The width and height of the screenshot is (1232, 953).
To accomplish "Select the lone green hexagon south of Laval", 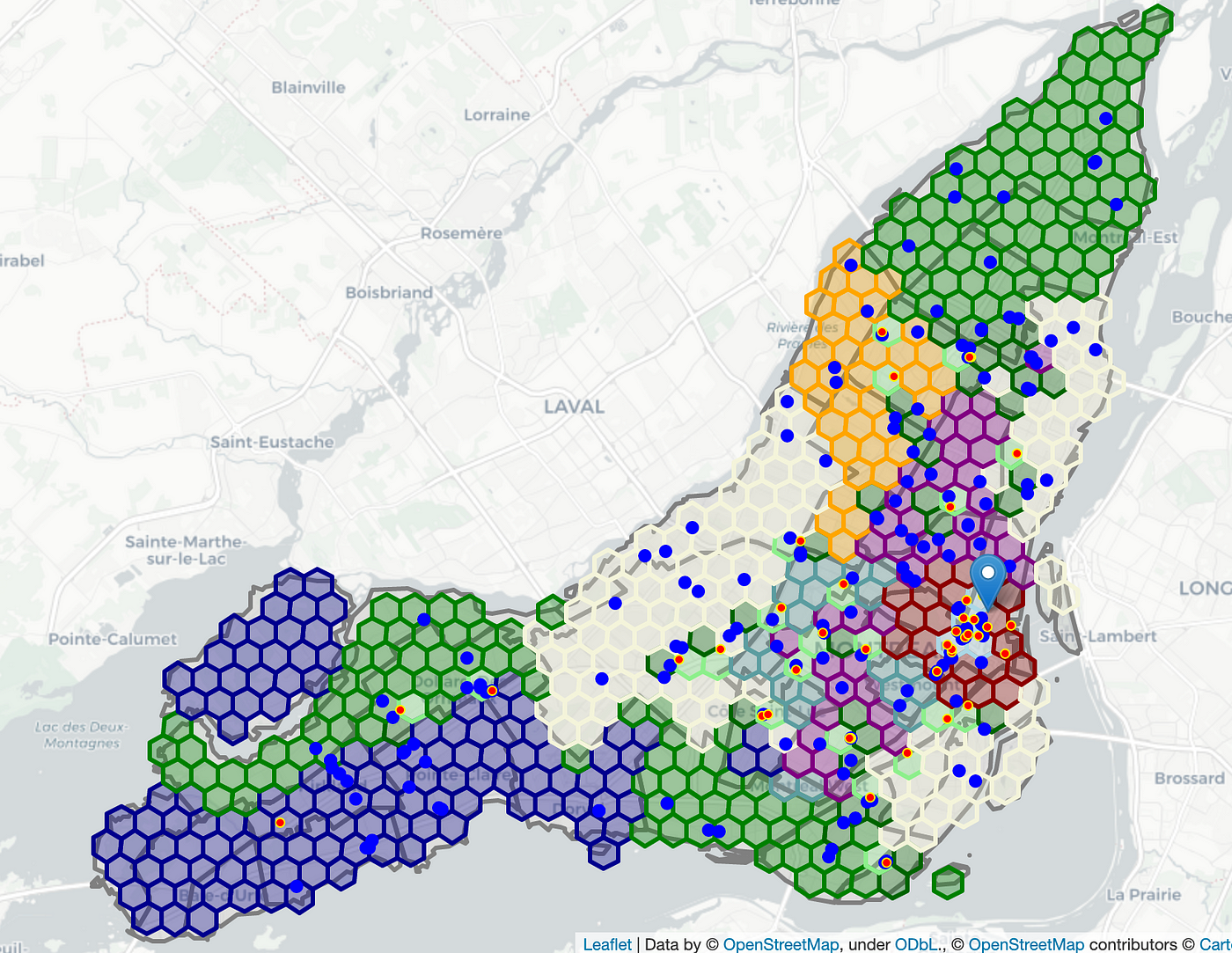I will coord(552,612).
